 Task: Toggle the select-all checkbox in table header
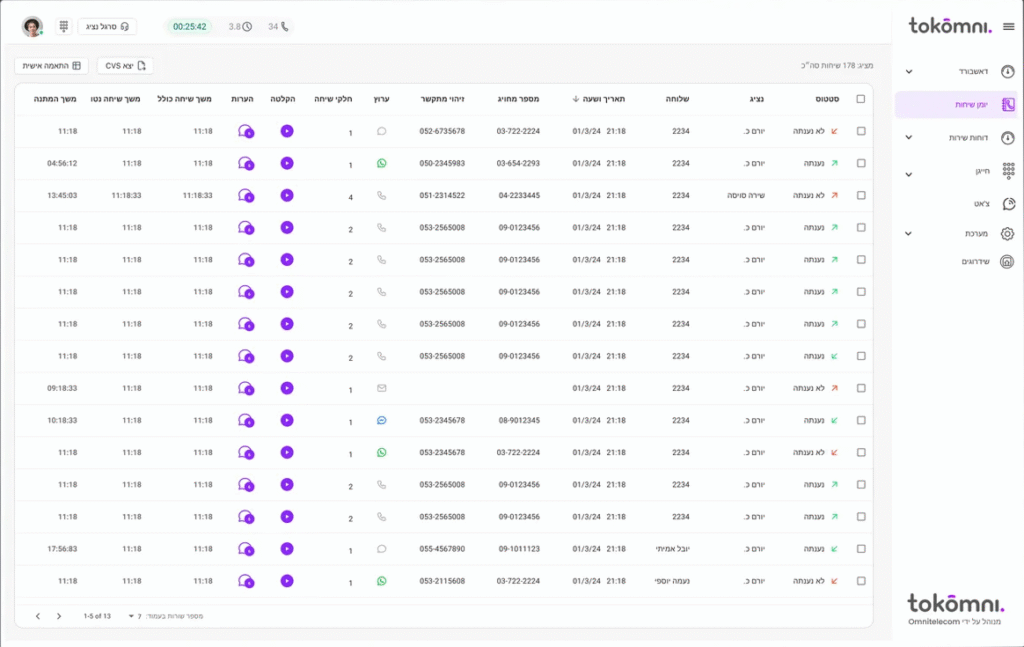861,99
